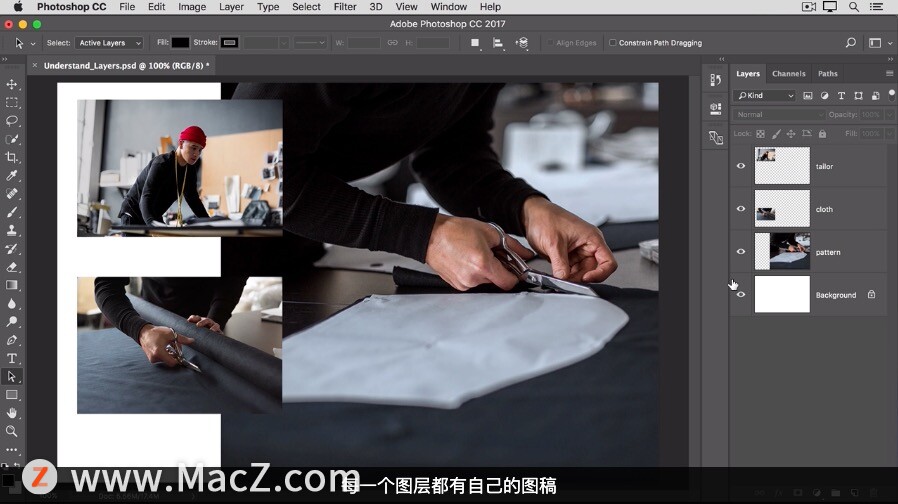Click the Fill color swatch
The width and height of the screenshot is (898, 504).
(180, 43)
